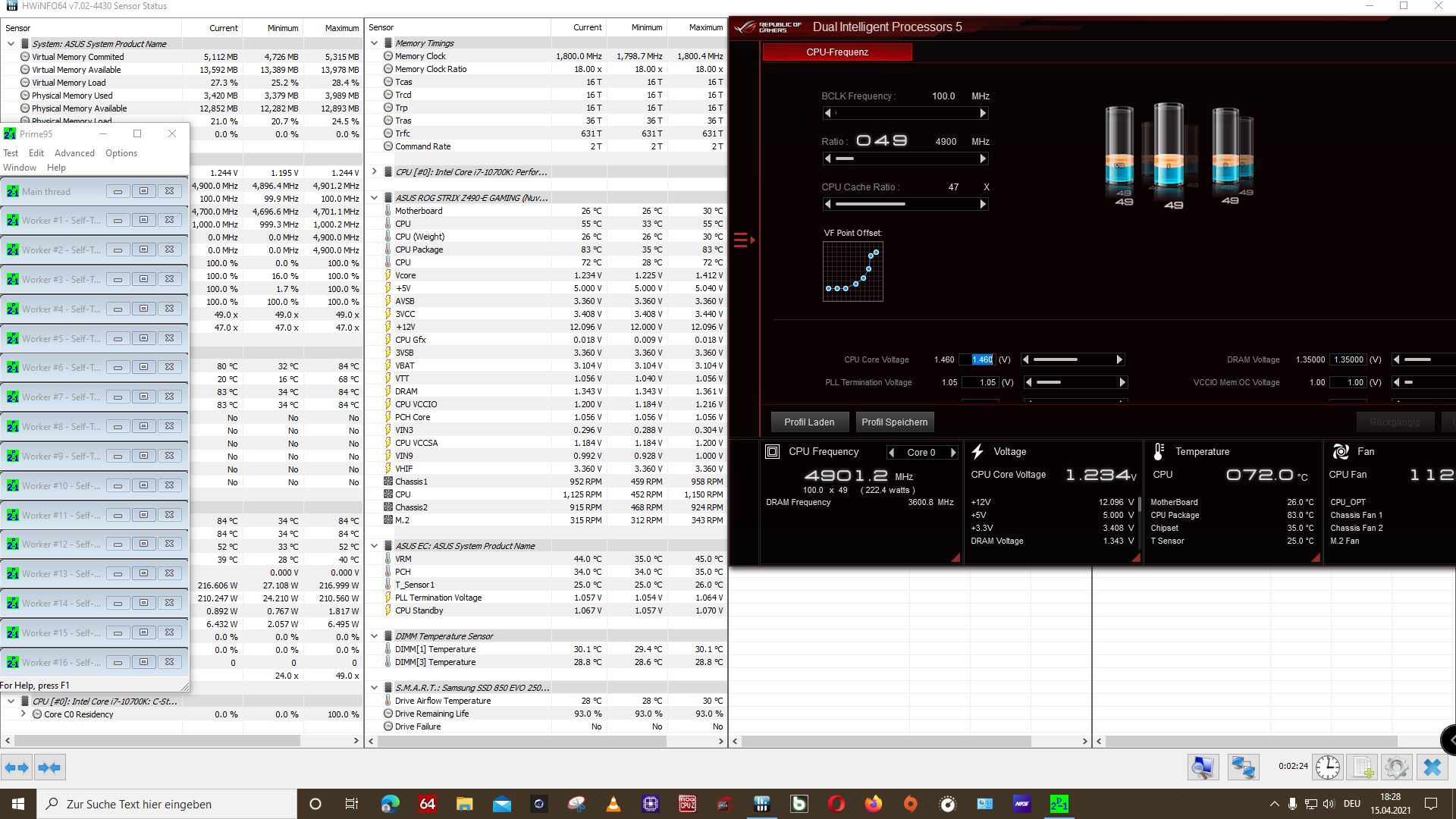Adjust the CPU Cache Ratio slider
This screenshot has height=819, width=1456.
[905, 204]
